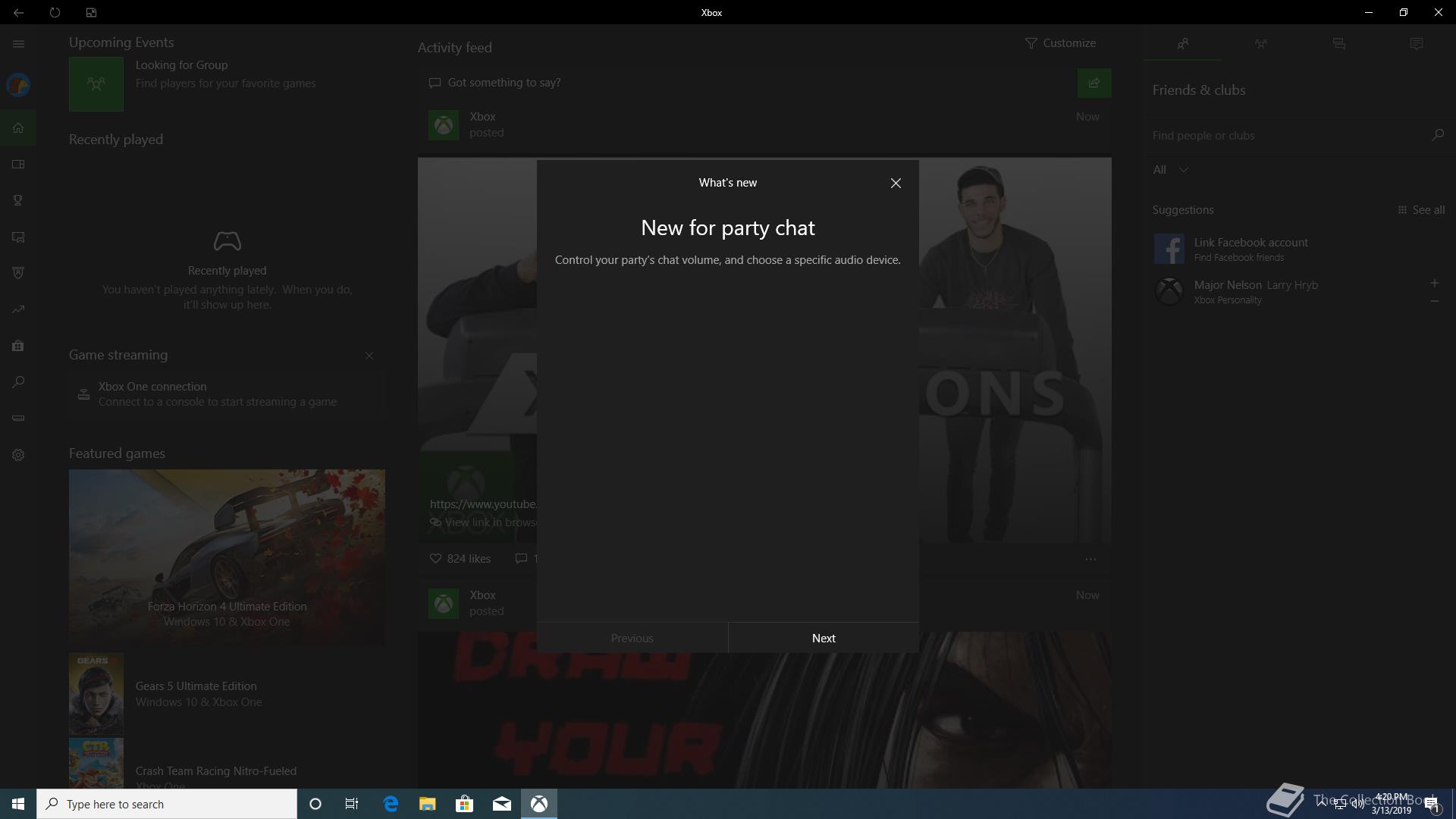Go back with the back arrow

click(18, 12)
